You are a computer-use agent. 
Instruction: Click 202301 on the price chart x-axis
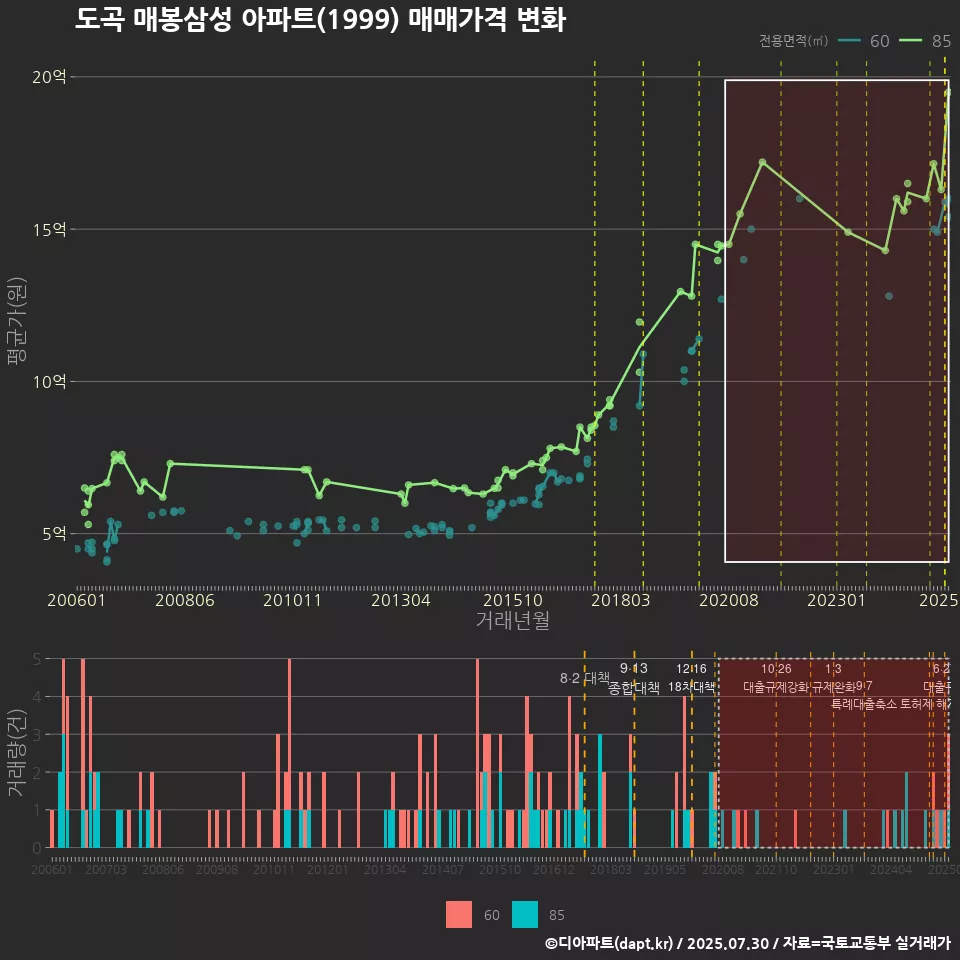pos(836,600)
